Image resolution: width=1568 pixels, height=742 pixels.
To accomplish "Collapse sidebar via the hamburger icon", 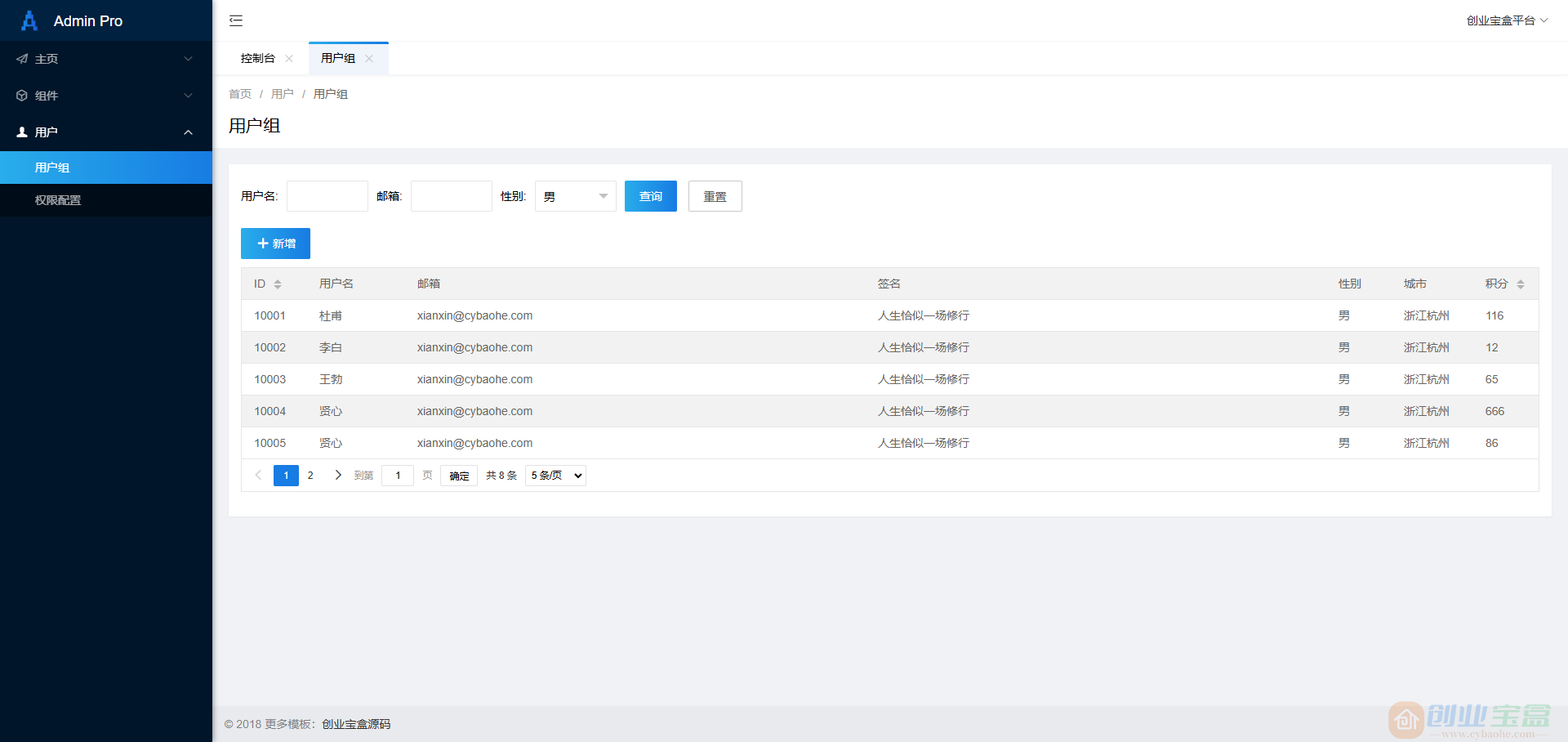I will click(236, 20).
